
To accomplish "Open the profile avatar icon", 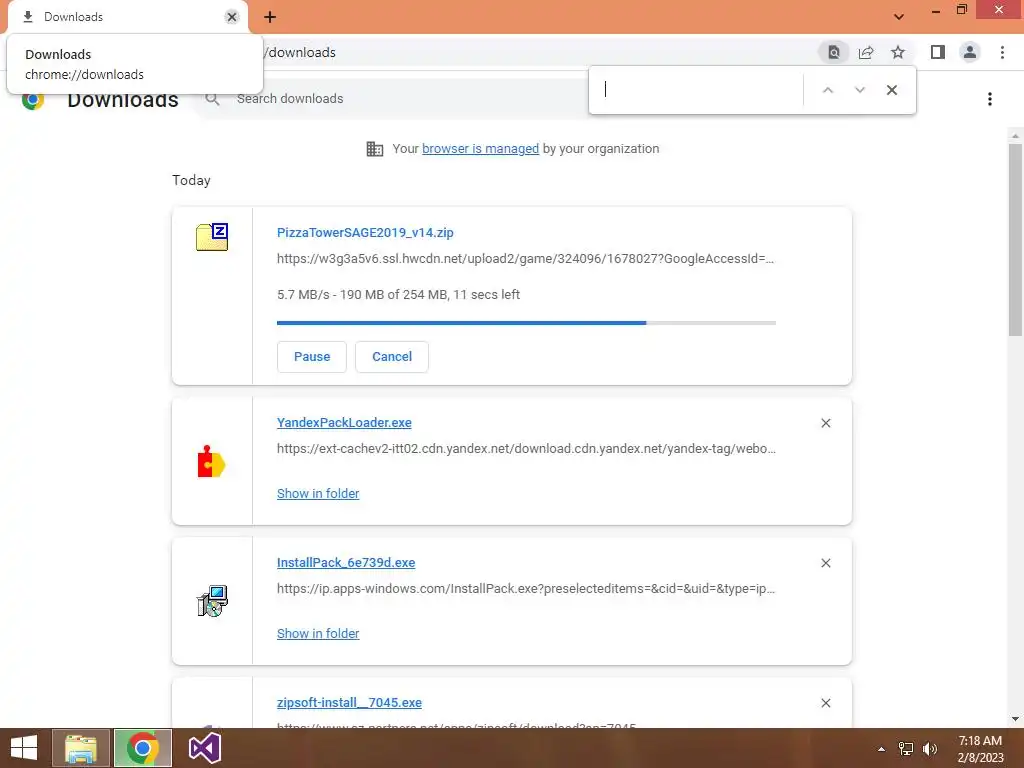I will pos(970,52).
